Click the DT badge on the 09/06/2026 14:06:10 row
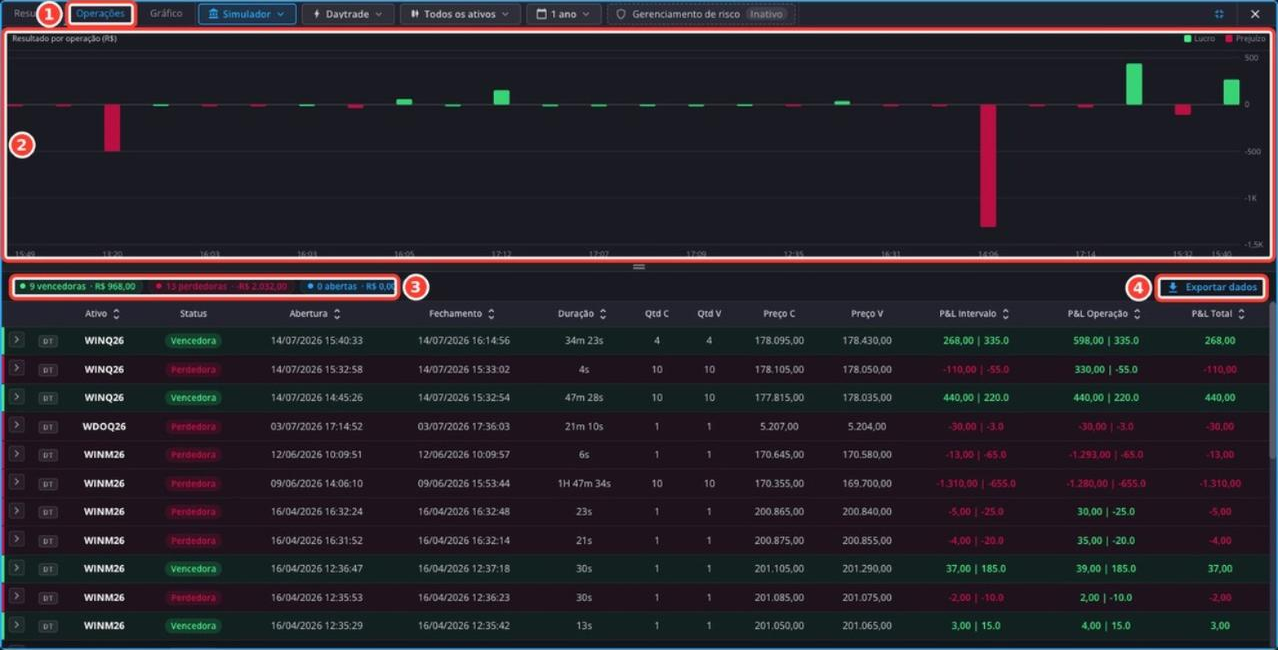This screenshot has height=650, width=1278. point(47,484)
